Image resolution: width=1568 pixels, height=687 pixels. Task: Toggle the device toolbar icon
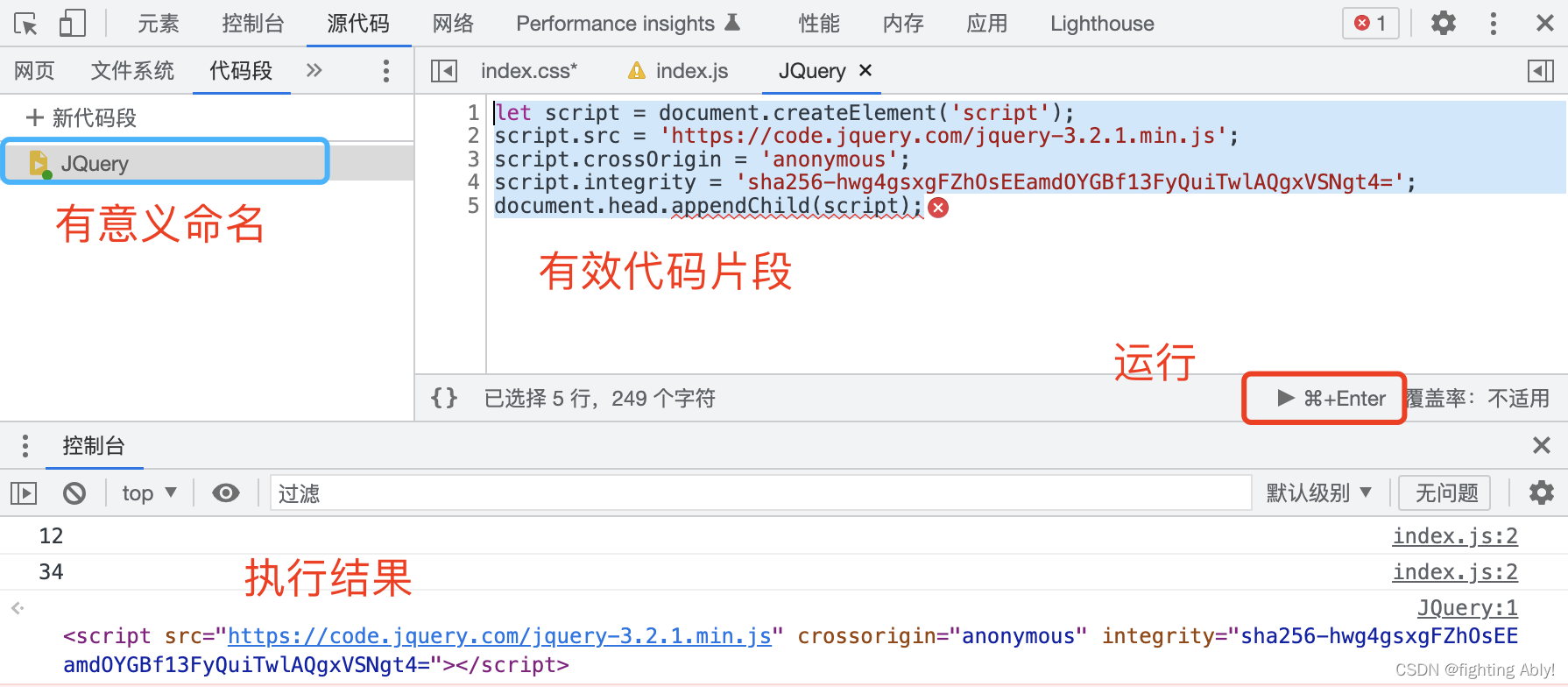click(x=72, y=24)
